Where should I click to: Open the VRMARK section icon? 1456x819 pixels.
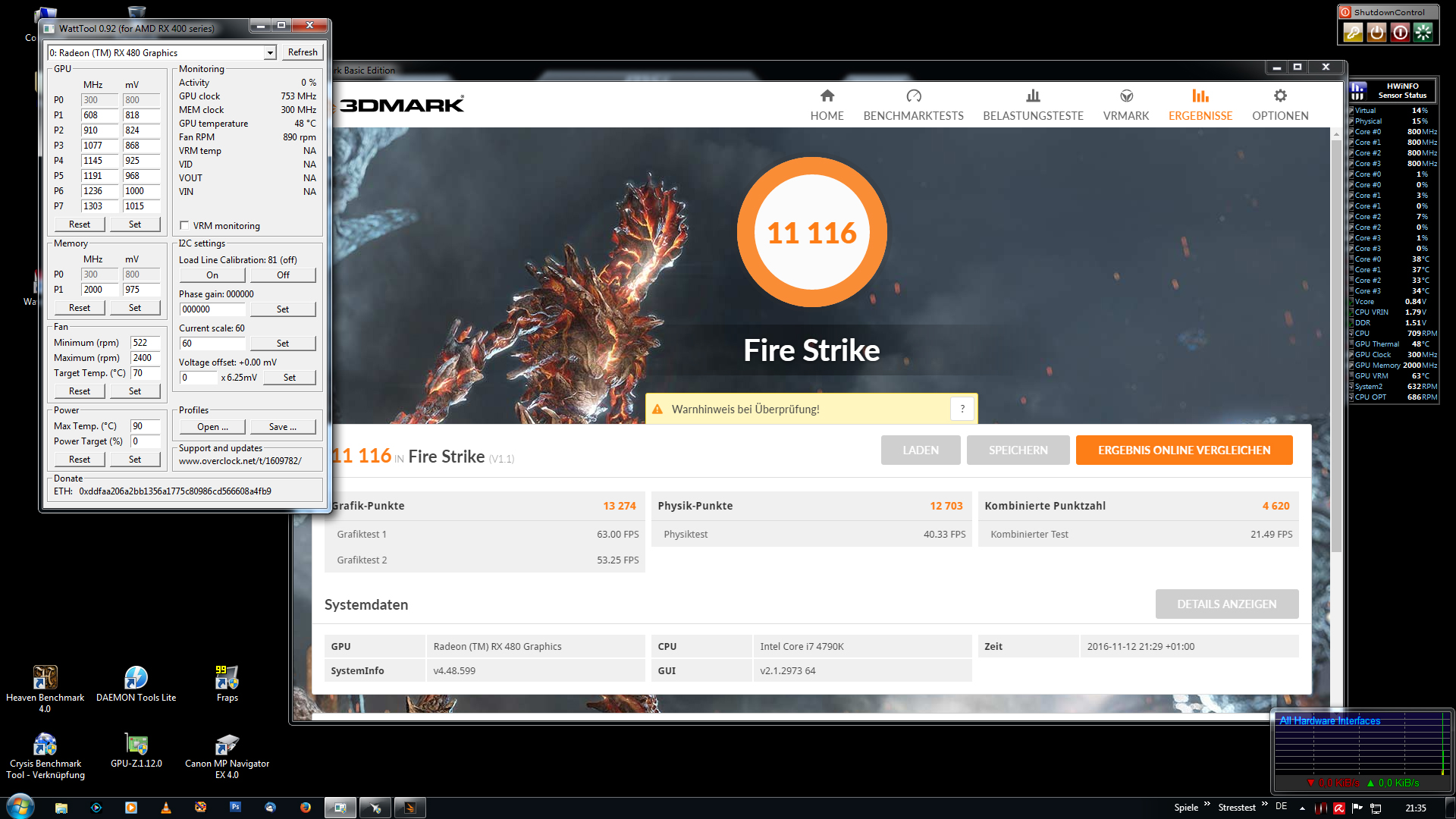[1126, 96]
